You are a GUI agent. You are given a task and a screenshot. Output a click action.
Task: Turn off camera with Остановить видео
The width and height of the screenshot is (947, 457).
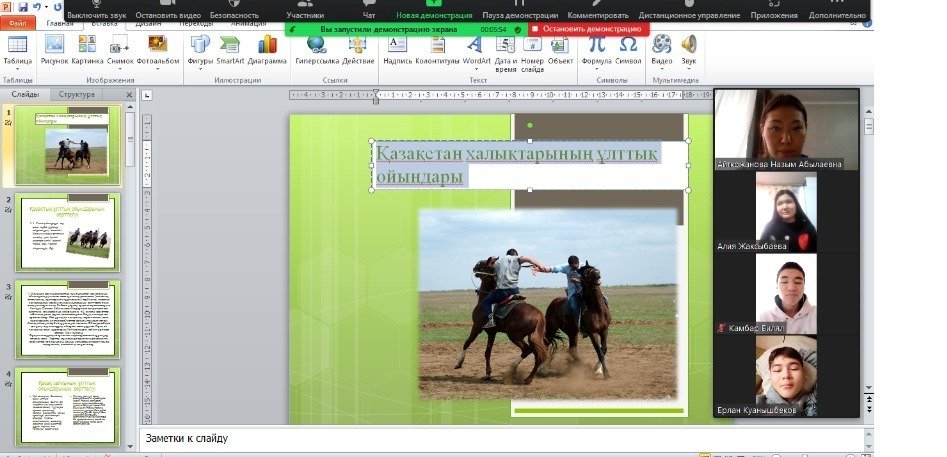[168, 10]
